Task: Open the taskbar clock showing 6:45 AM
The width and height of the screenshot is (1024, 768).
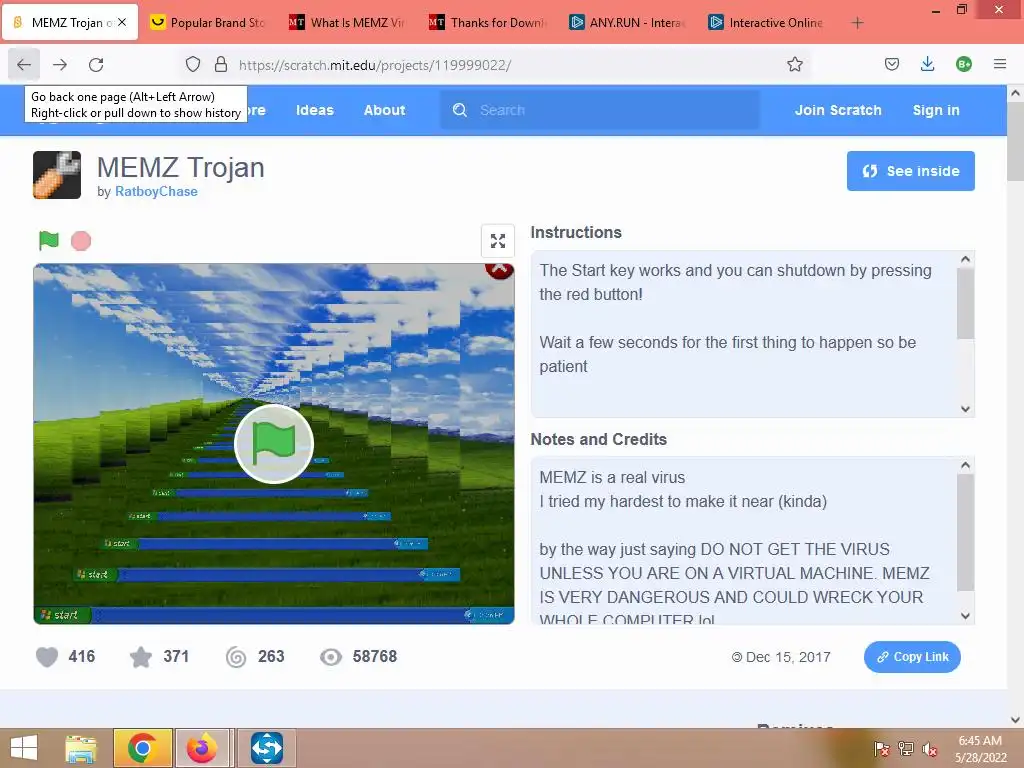Action: (x=980, y=749)
